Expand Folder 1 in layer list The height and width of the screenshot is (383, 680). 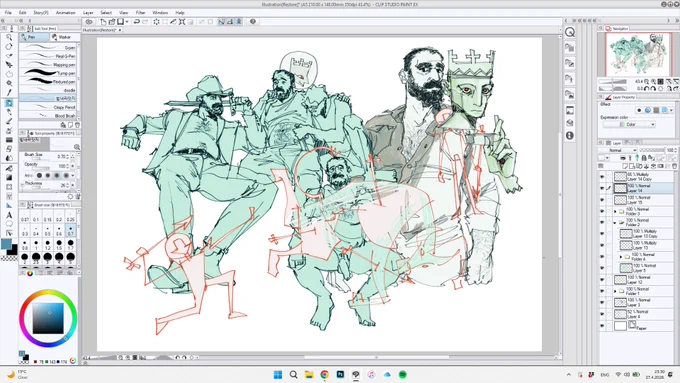click(615, 291)
